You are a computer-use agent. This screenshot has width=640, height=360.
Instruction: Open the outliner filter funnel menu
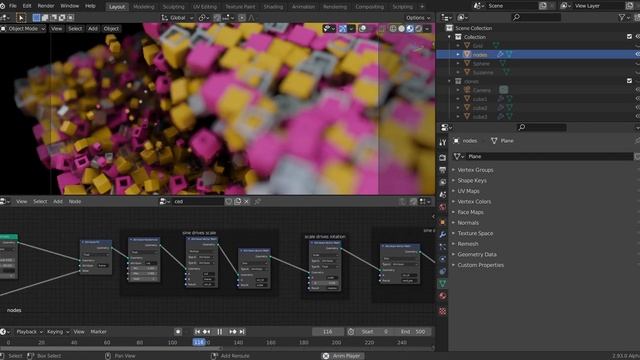coord(624,17)
